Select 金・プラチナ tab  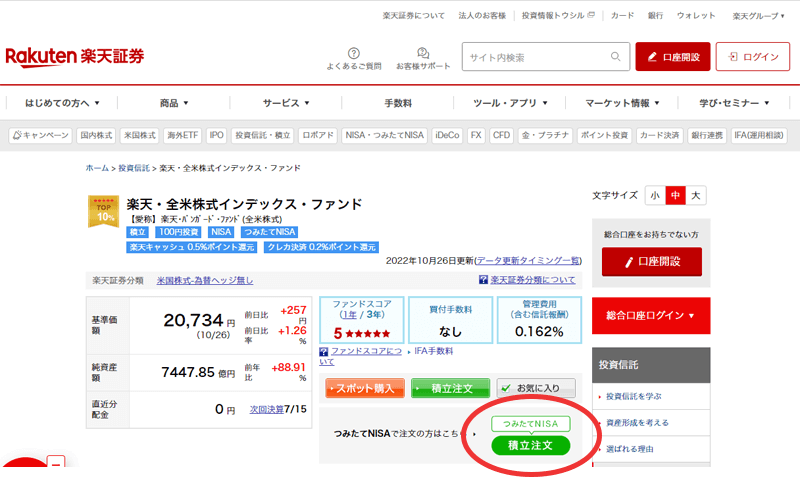[x=545, y=135]
